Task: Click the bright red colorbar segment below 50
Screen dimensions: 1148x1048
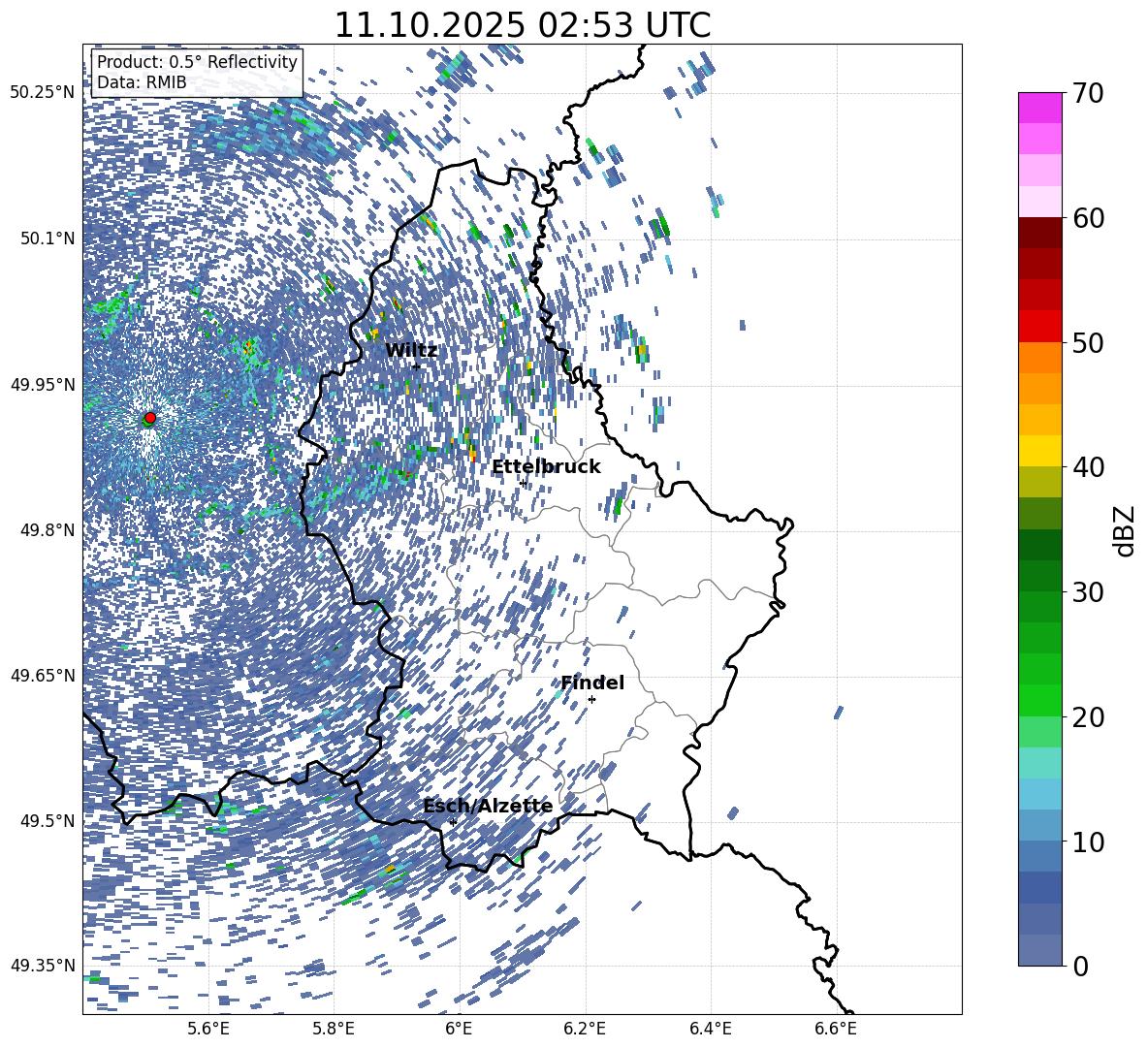Action: pos(1039,327)
